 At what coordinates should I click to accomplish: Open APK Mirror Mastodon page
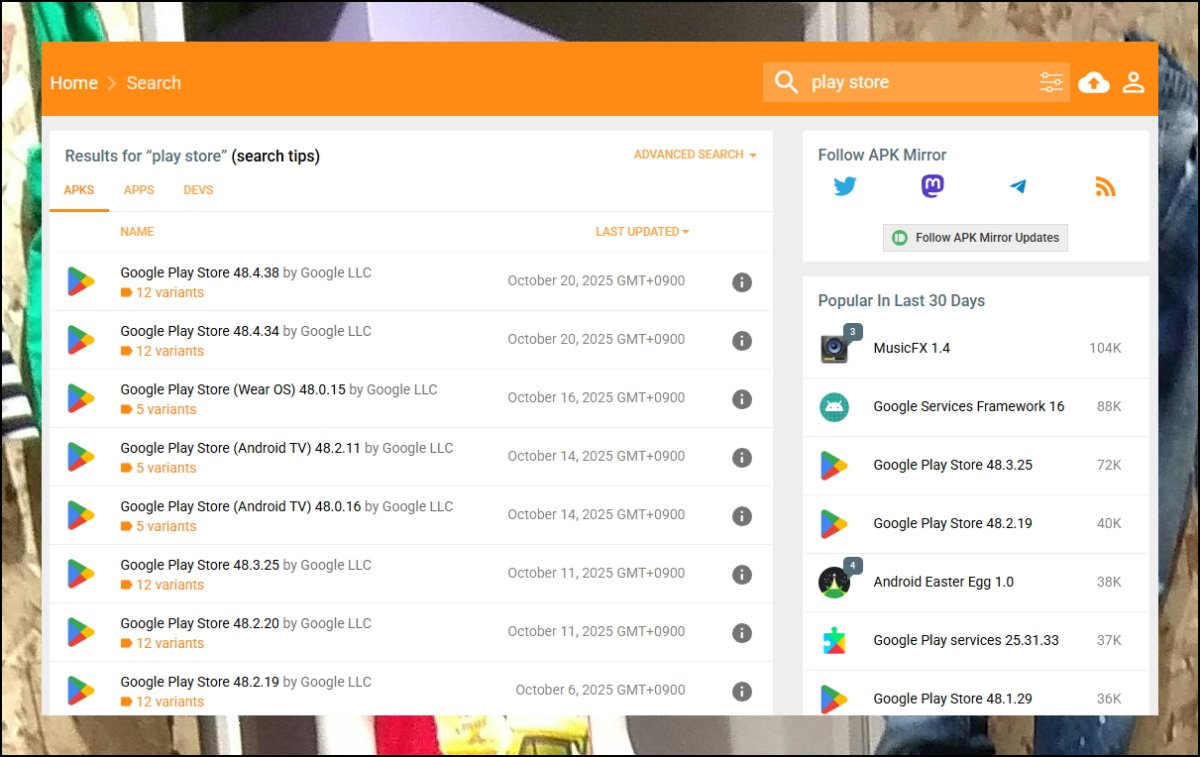pos(932,186)
